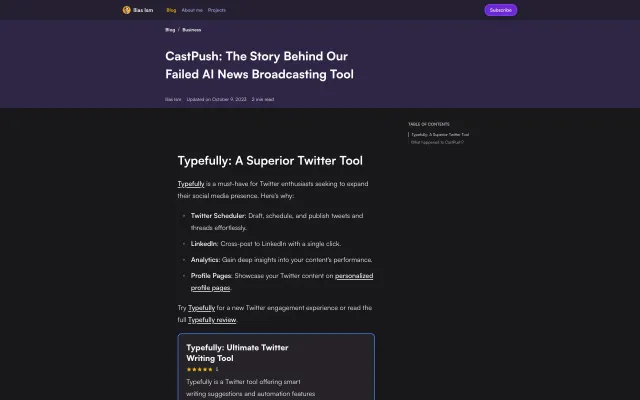The width and height of the screenshot is (640, 400).
Task: Click the Table of Contents header
Action: coord(424,124)
